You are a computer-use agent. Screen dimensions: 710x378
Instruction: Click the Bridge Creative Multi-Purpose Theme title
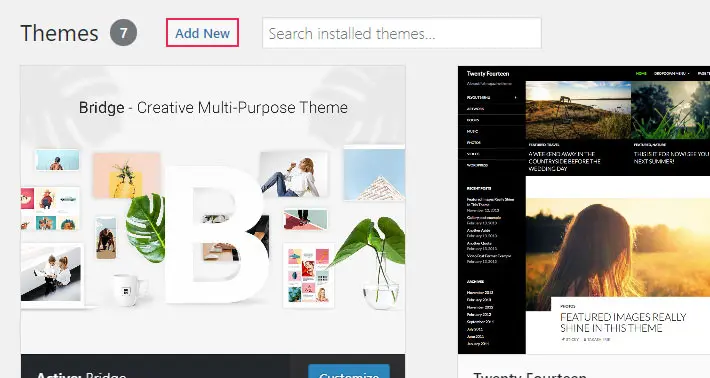pos(213,108)
